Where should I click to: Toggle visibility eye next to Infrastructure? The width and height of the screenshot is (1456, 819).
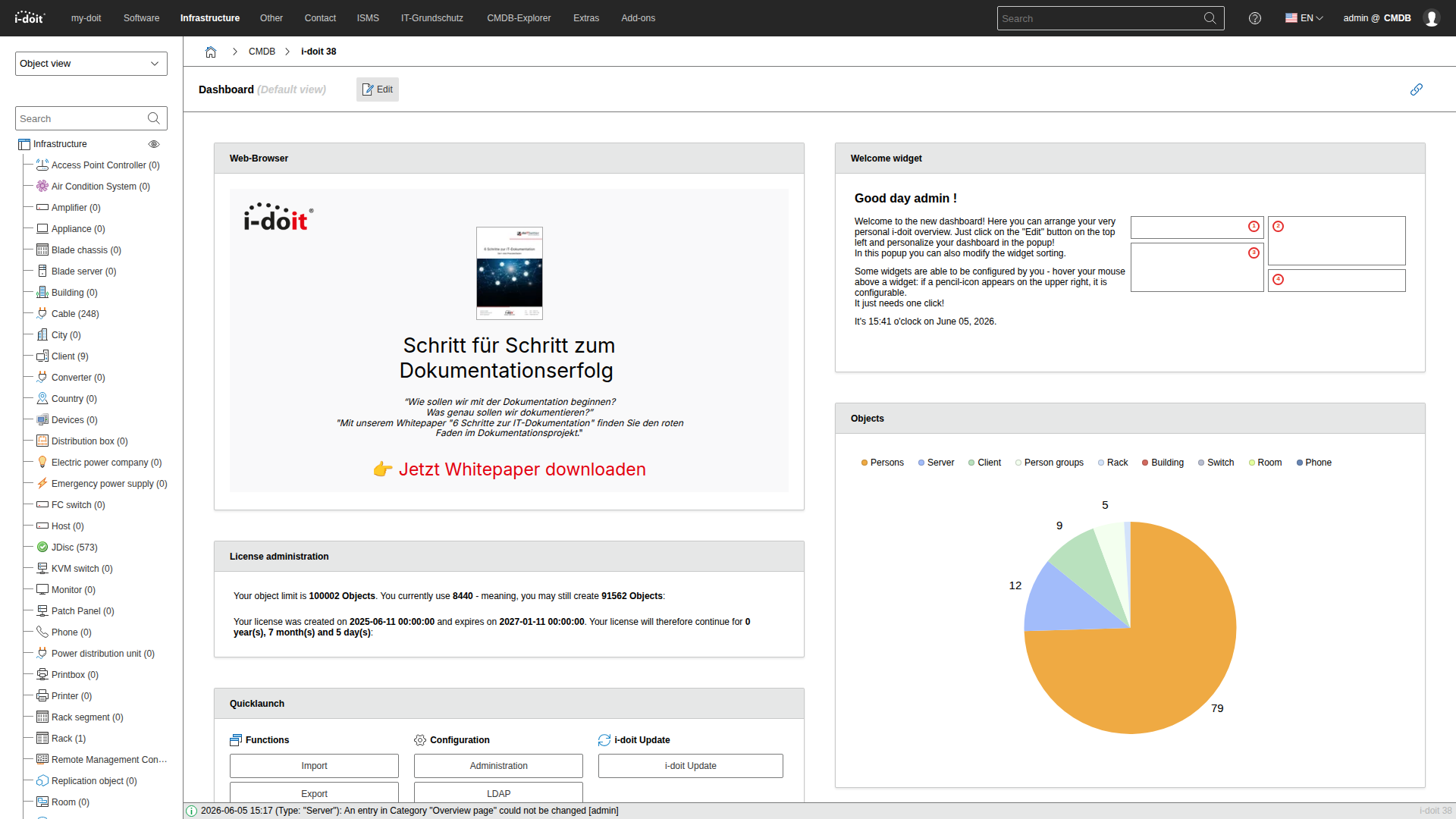pyautogui.click(x=154, y=144)
